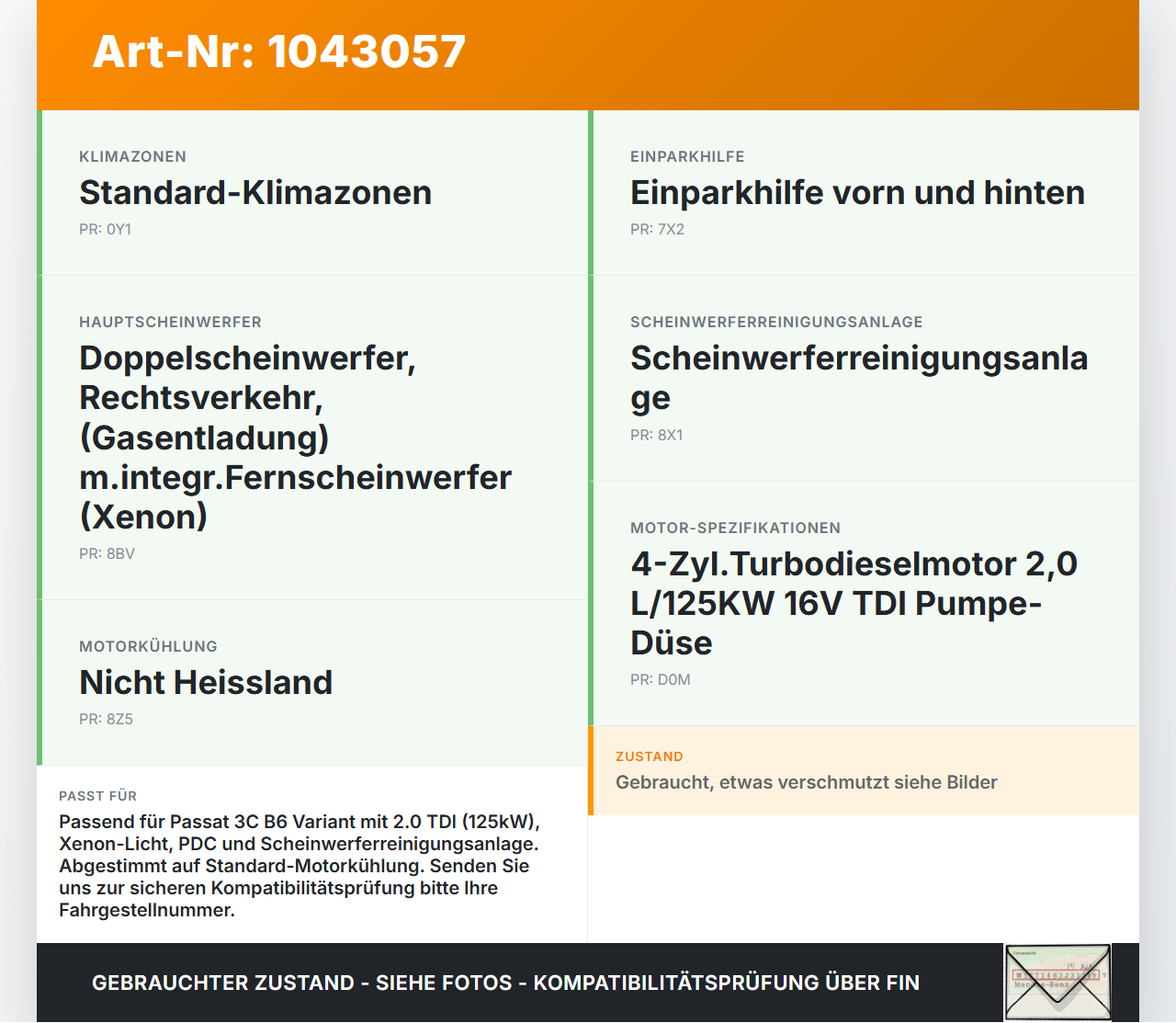Select the heading 'Art-Nr: 1043057'
Screen dimensions: 1176x1023
279,51
